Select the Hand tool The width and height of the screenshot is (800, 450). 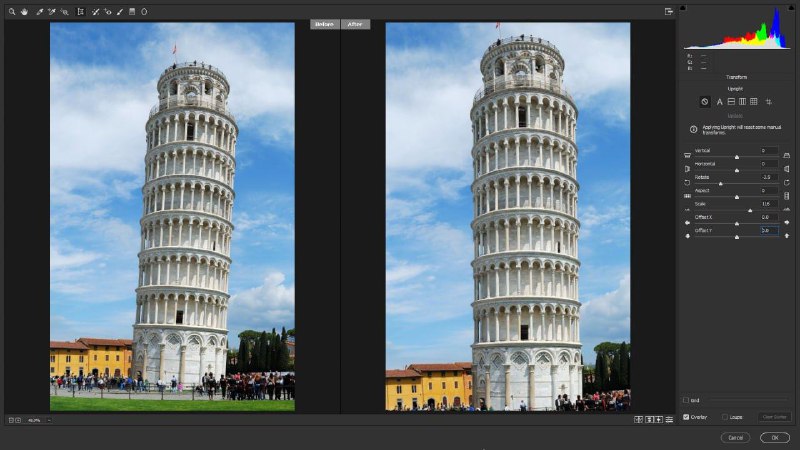24,11
